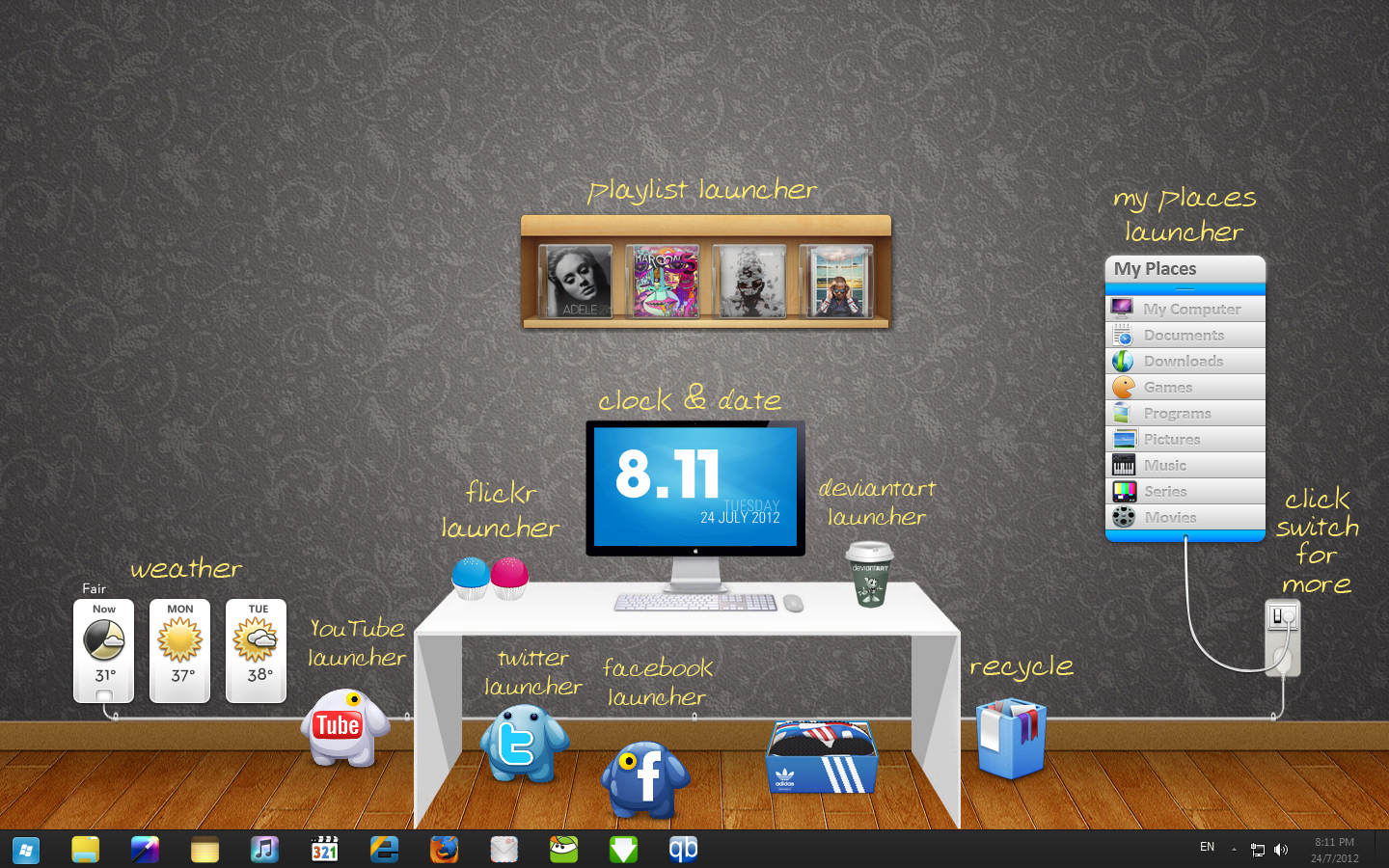
Task: Open Firefox from the taskbar
Action: [444, 850]
